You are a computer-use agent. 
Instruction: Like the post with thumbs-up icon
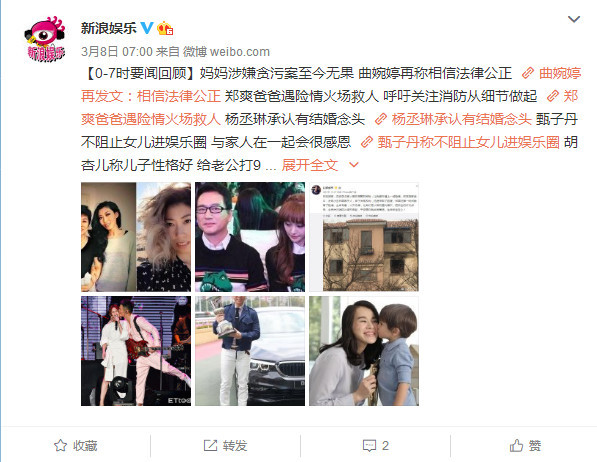click(516, 445)
